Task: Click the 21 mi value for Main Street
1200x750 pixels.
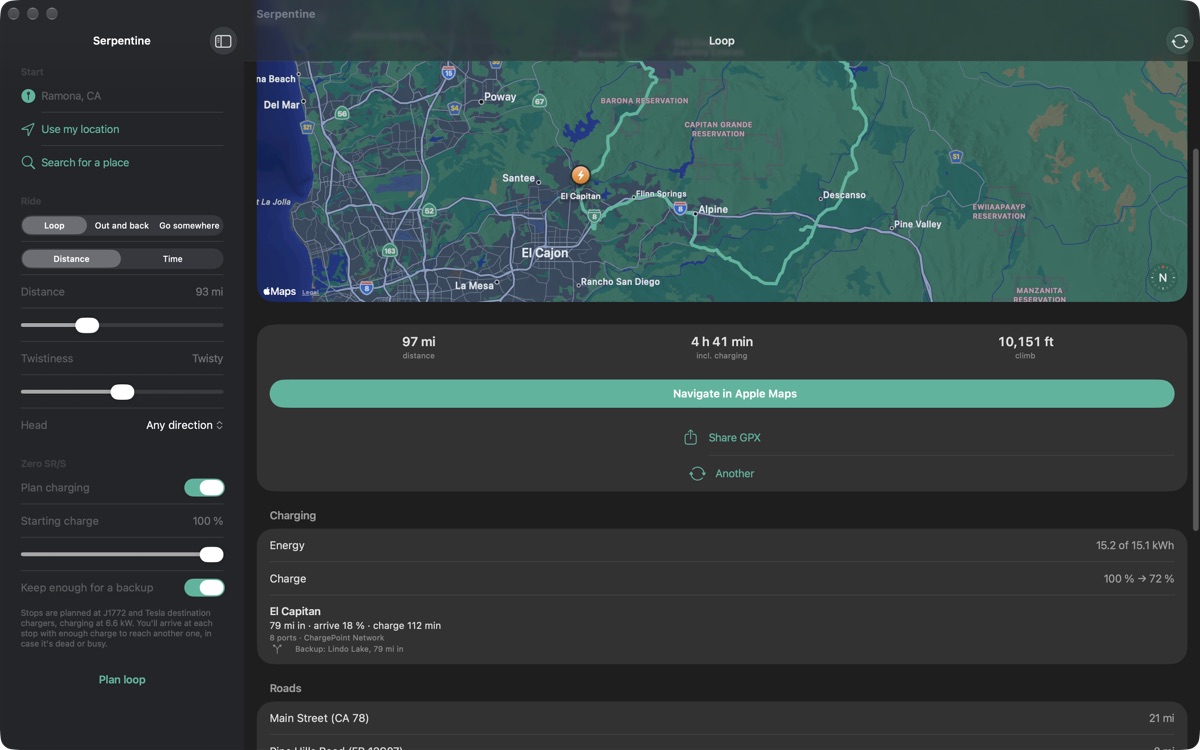Action: click(x=1162, y=718)
